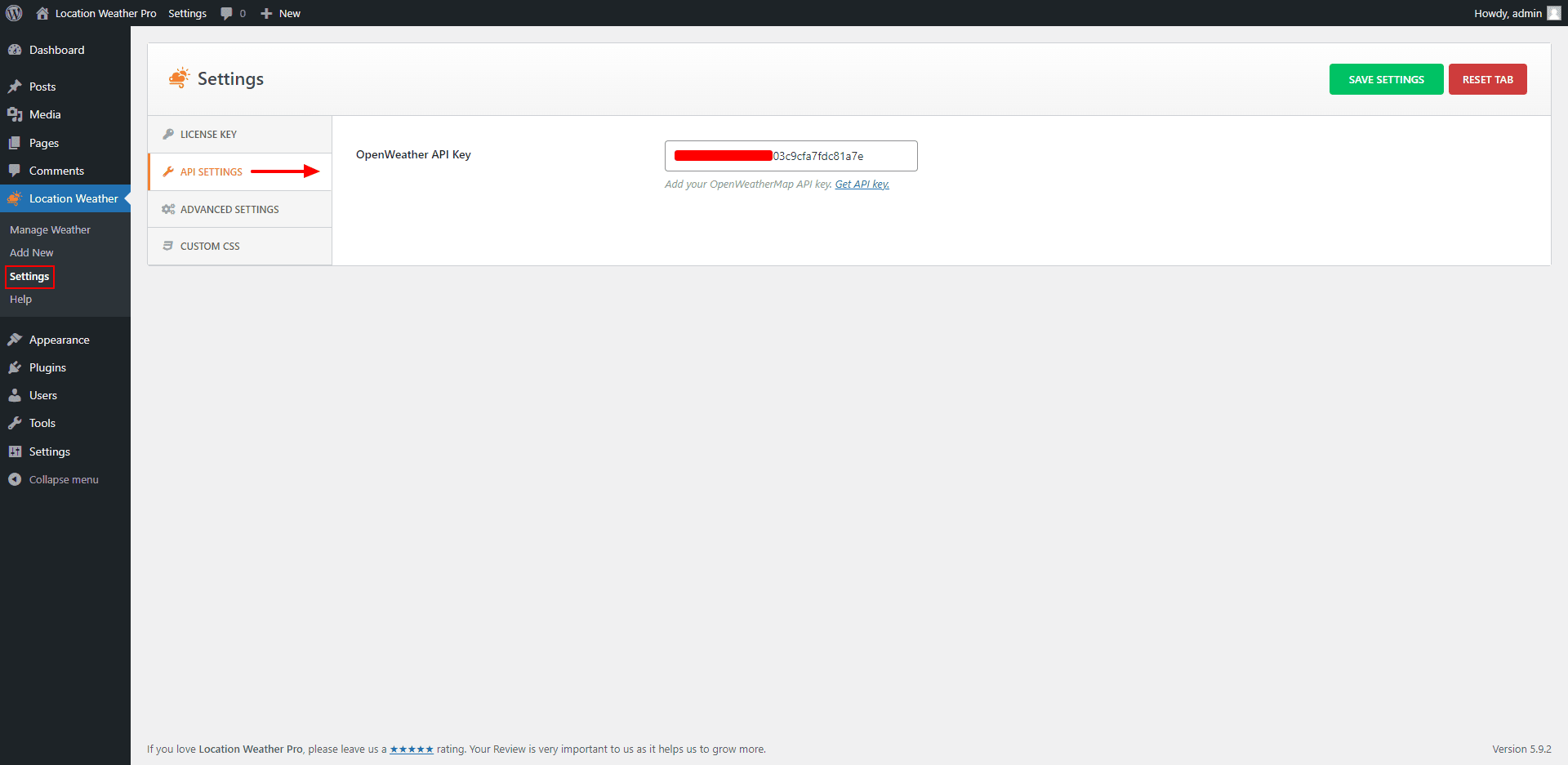1568x765 pixels.
Task: Expand the Location Weather sidebar menu
Action: tap(73, 198)
